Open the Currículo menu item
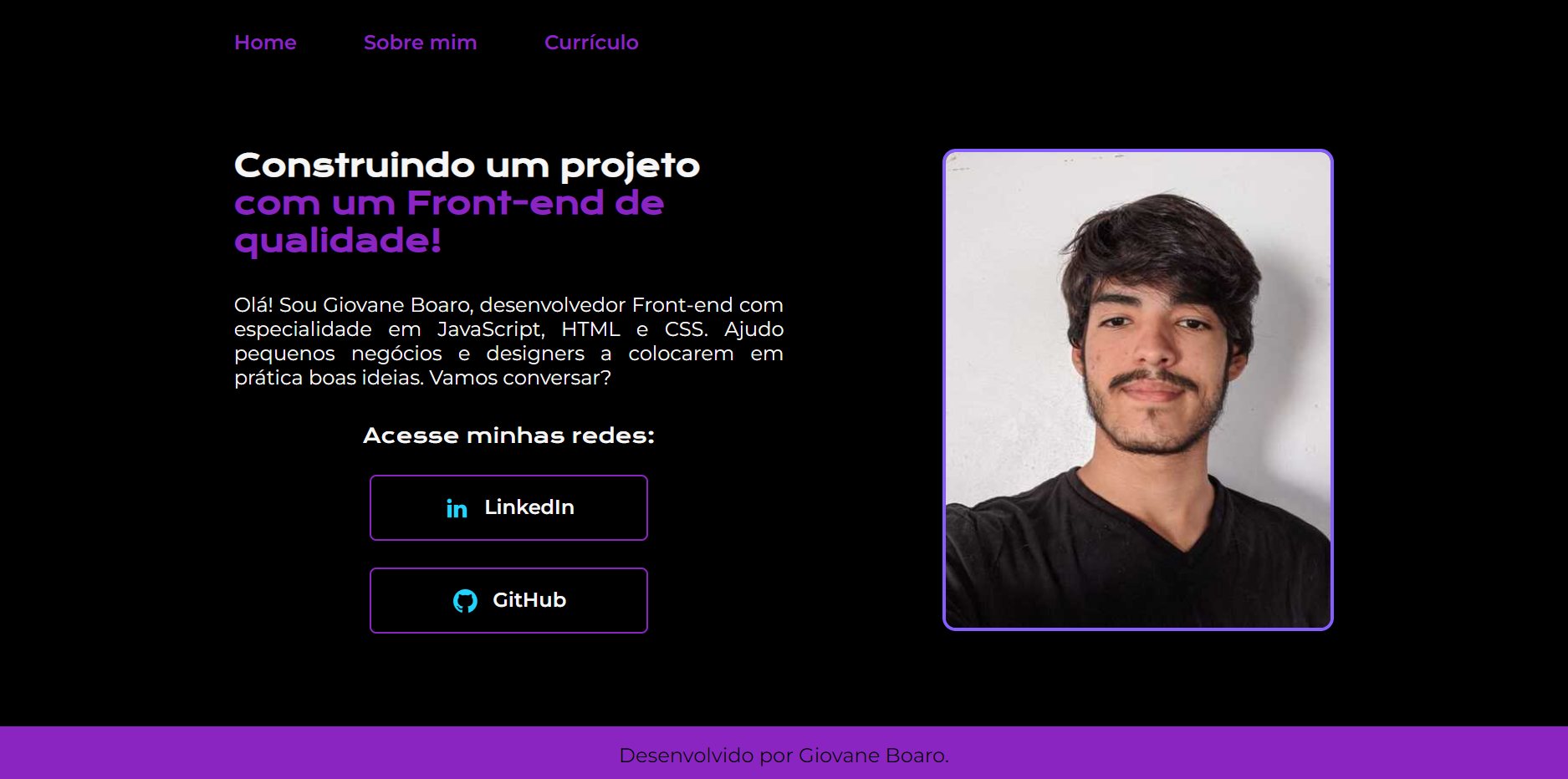The height and width of the screenshot is (779, 1568). (591, 43)
